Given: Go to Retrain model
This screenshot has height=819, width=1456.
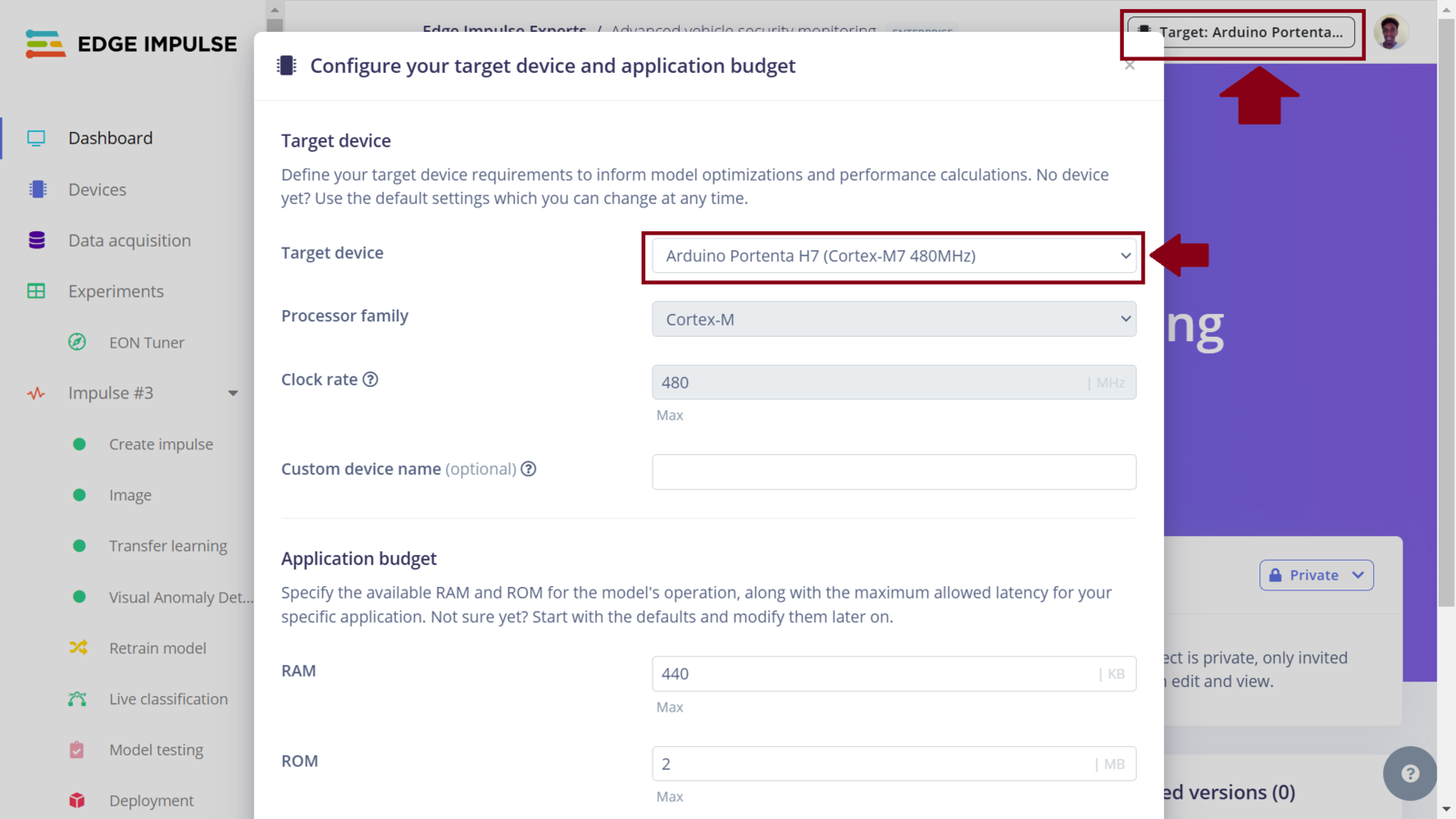Looking at the screenshot, I should coord(157,648).
